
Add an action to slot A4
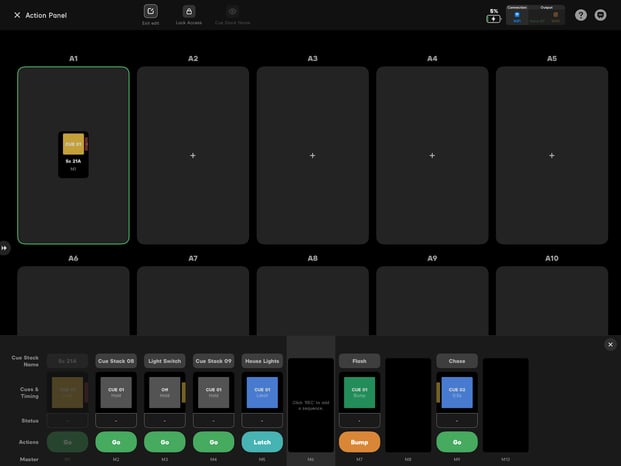[x=432, y=156]
